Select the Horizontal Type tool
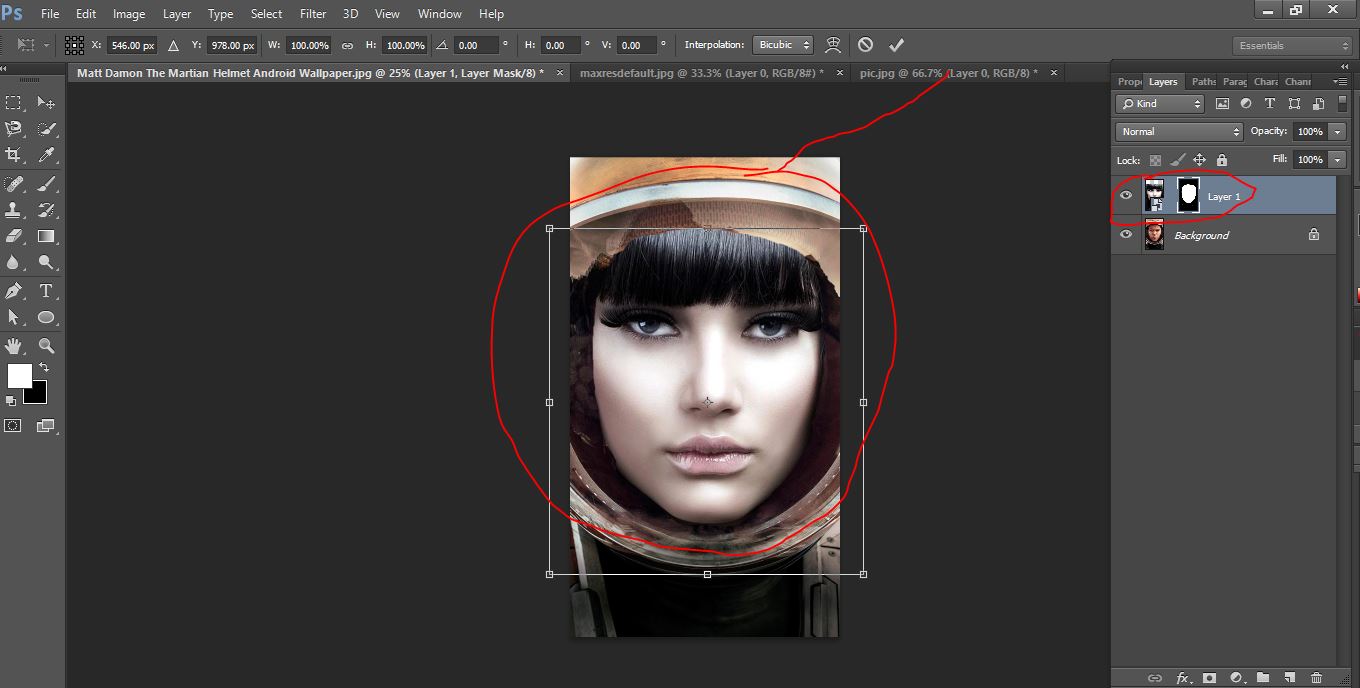The image size is (1360, 688). (x=46, y=291)
